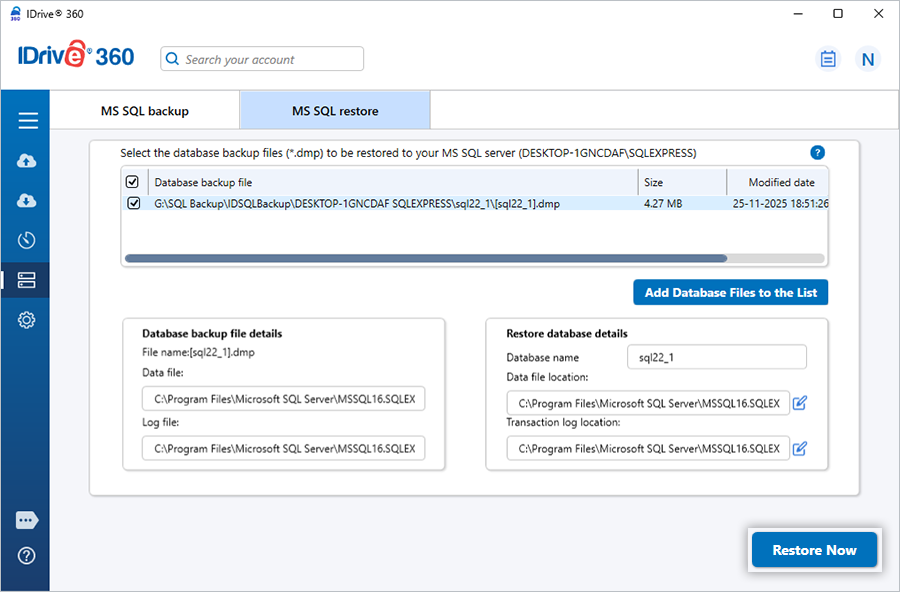Open the scheduler clock icon
Image resolution: width=900 pixels, height=592 pixels.
click(27, 240)
